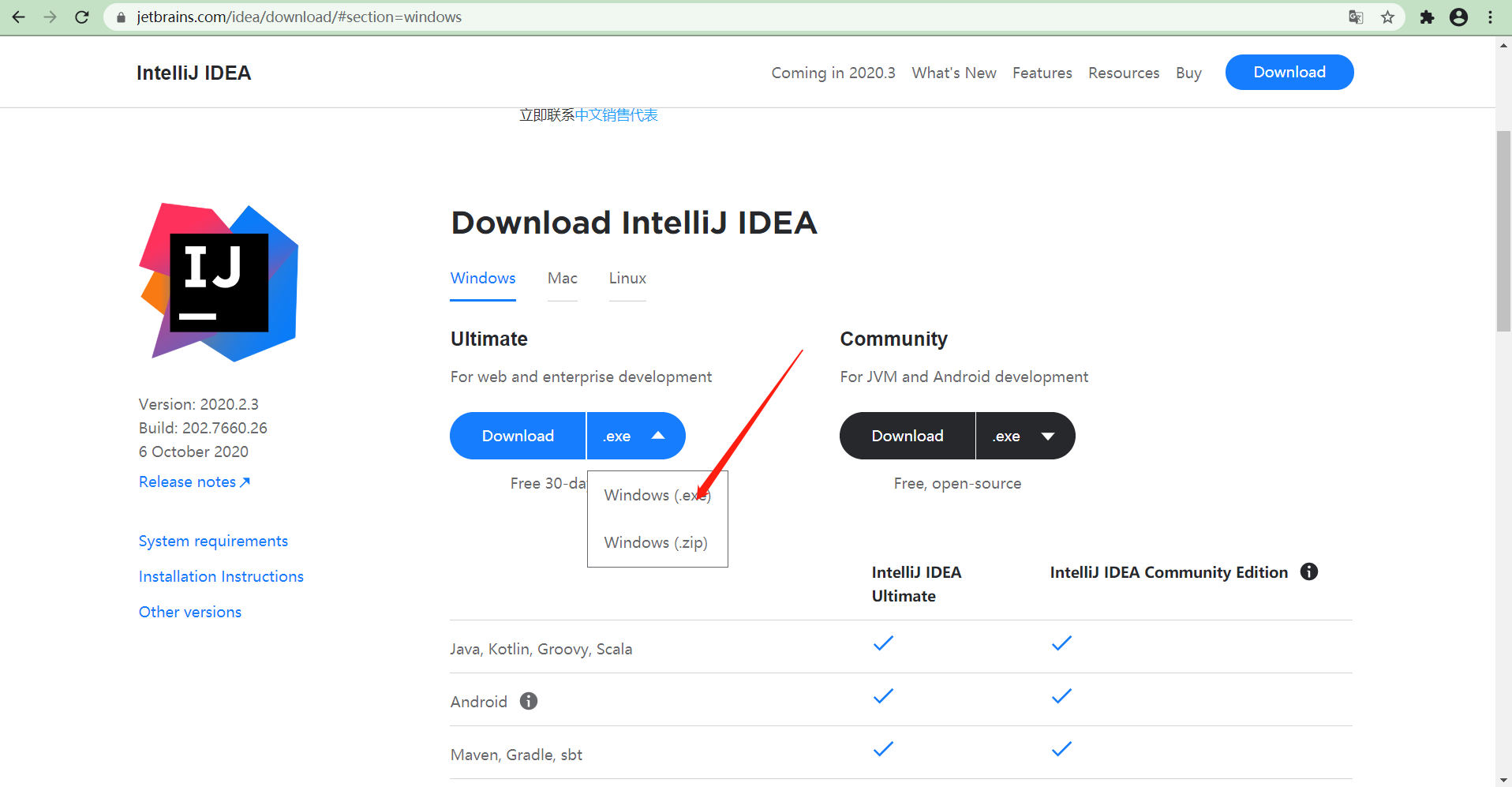The height and width of the screenshot is (787, 1512).
Task: Choose Windows (.exe) from the dropdown list
Action: pos(657,495)
